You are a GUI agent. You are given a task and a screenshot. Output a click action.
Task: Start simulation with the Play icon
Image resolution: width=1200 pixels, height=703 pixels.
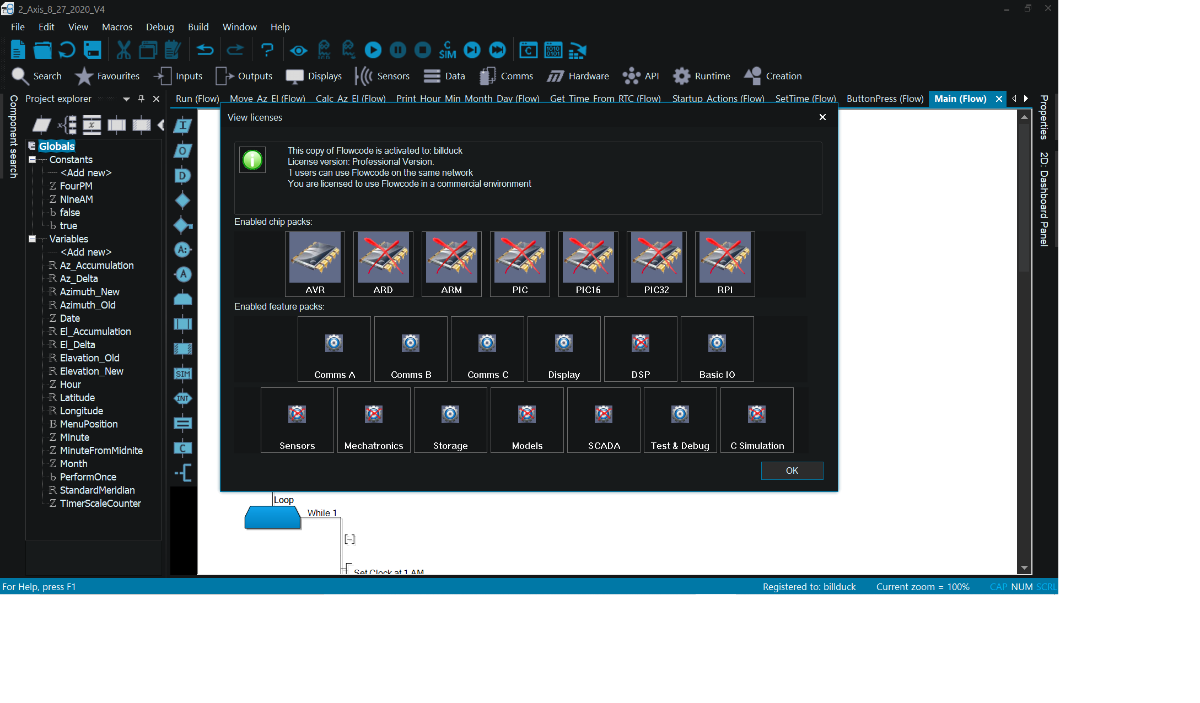tap(373, 50)
